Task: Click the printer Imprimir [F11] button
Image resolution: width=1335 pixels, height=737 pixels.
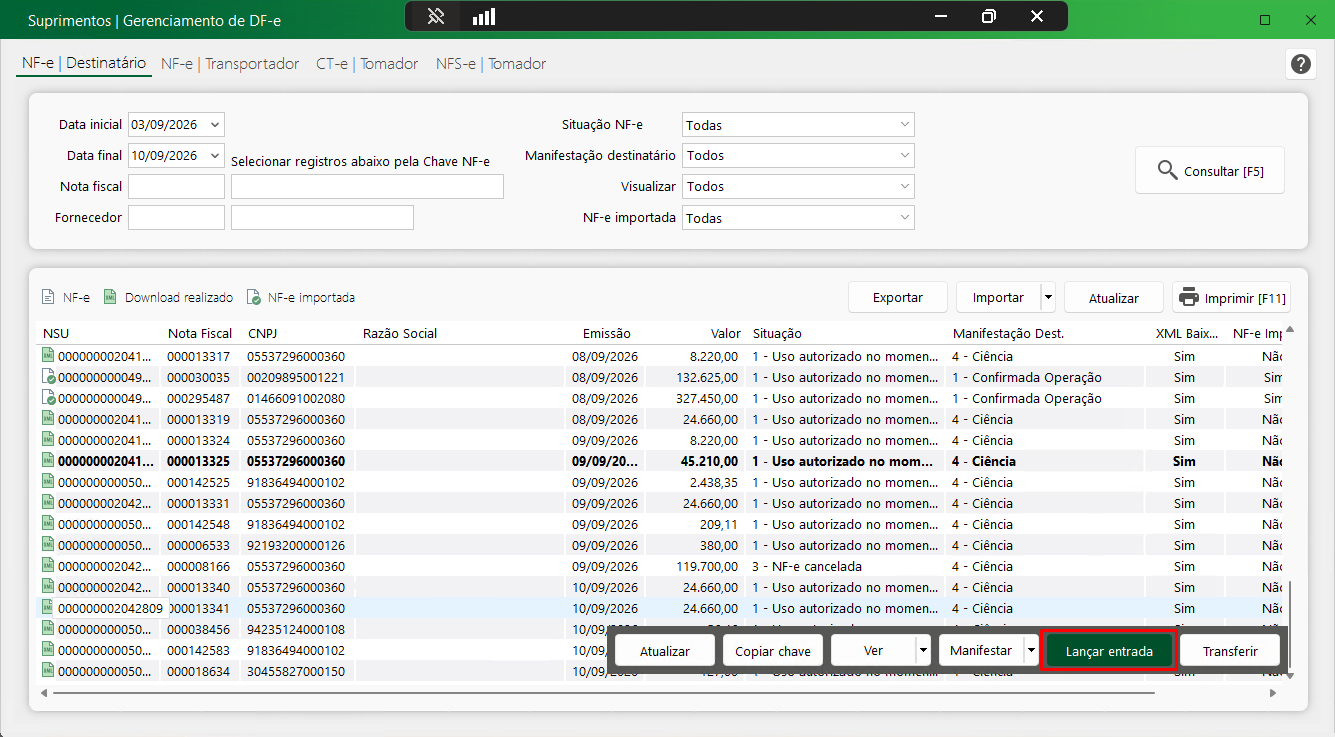Action: point(1231,298)
